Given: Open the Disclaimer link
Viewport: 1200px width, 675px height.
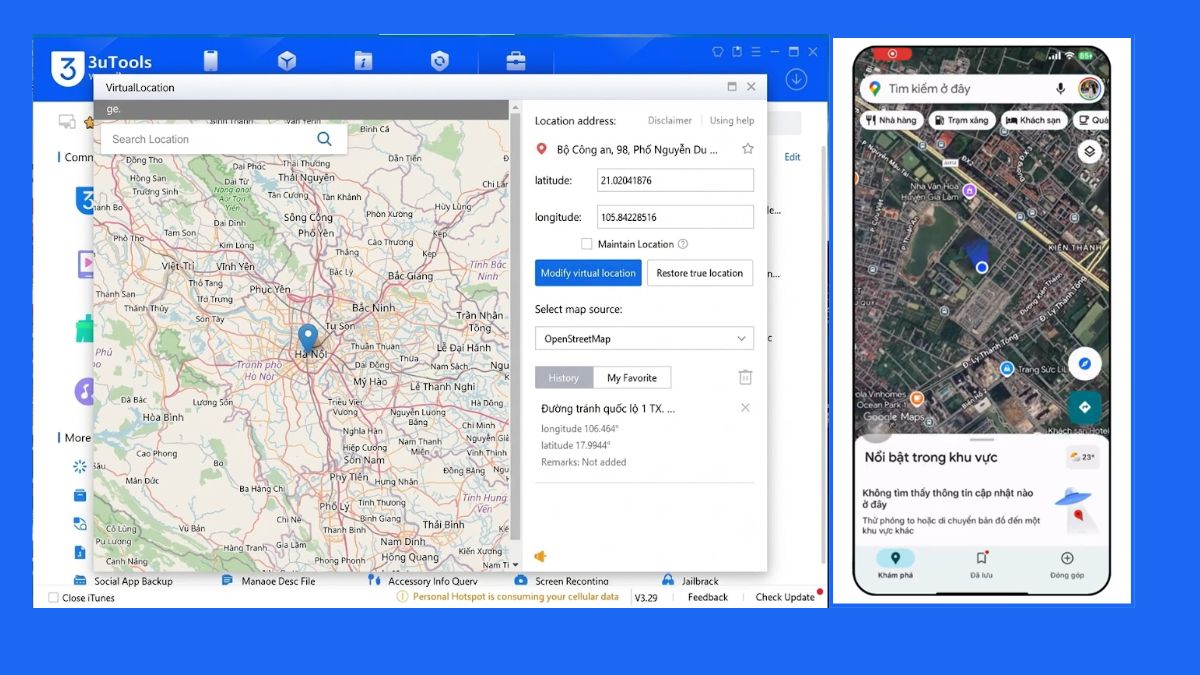Looking at the screenshot, I should (x=670, y=121).
